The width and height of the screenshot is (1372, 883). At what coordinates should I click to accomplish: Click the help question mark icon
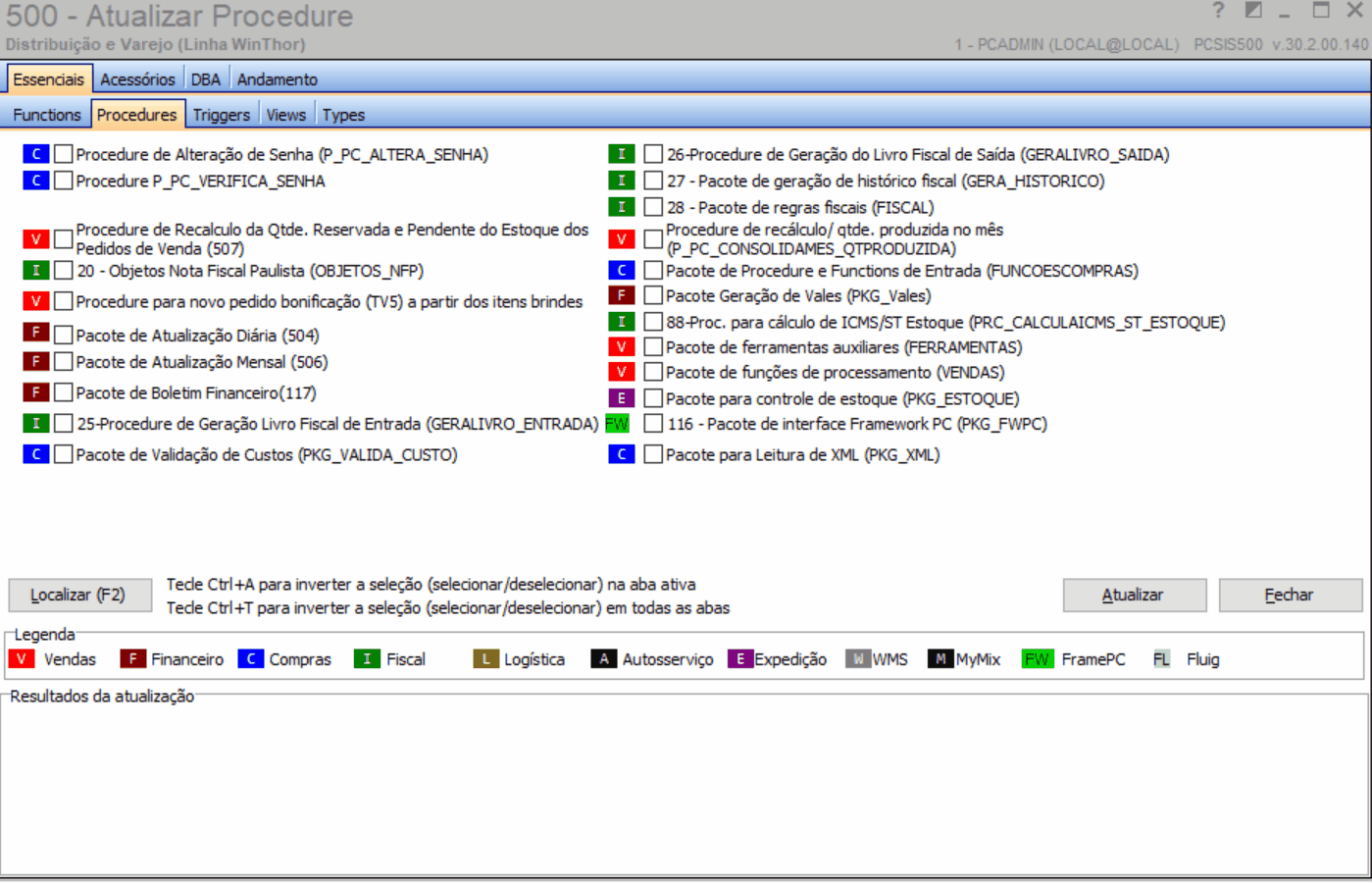(x=1220, y=11)
